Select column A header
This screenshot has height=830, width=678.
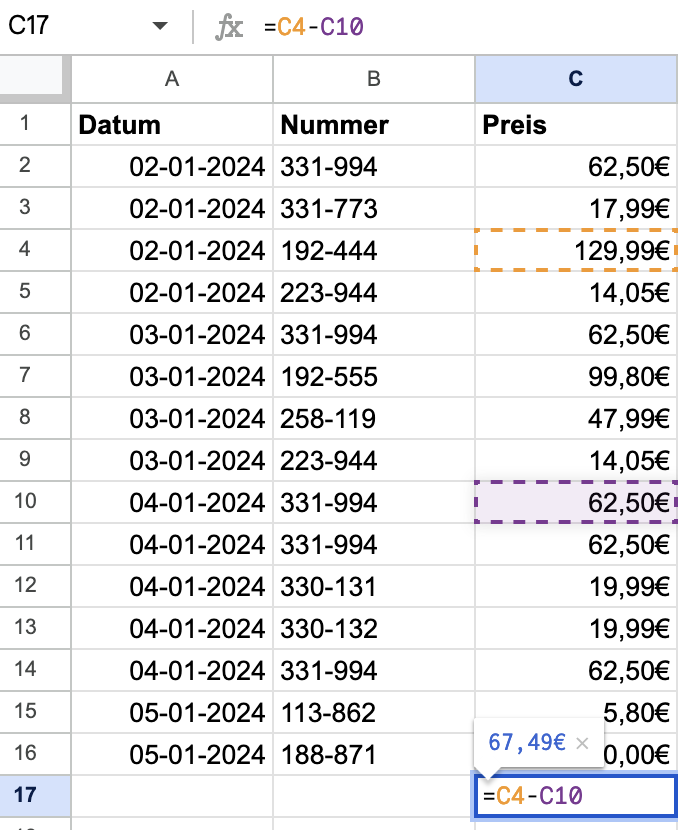(x=172, y=79)
